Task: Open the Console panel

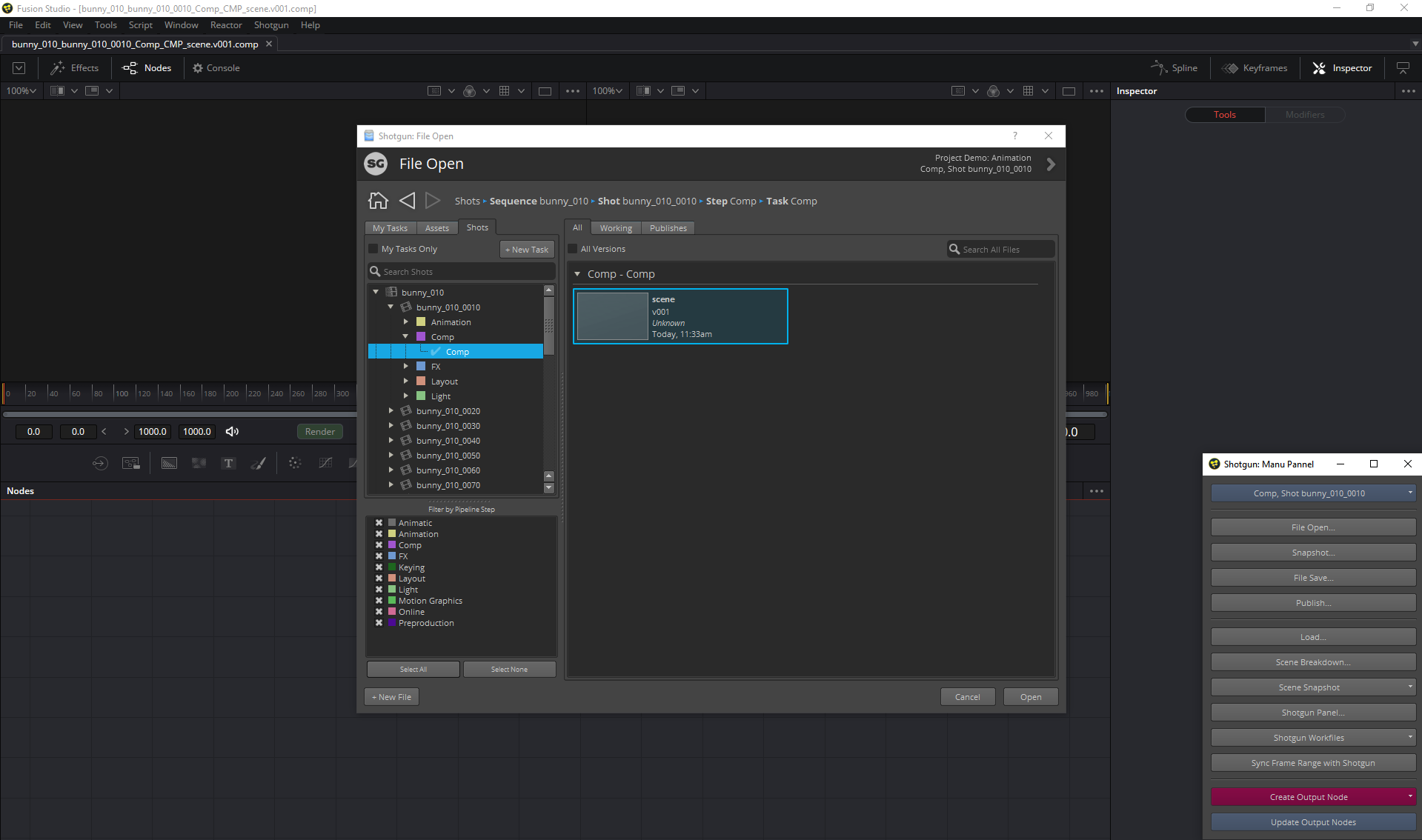Action: coord(216,68)
